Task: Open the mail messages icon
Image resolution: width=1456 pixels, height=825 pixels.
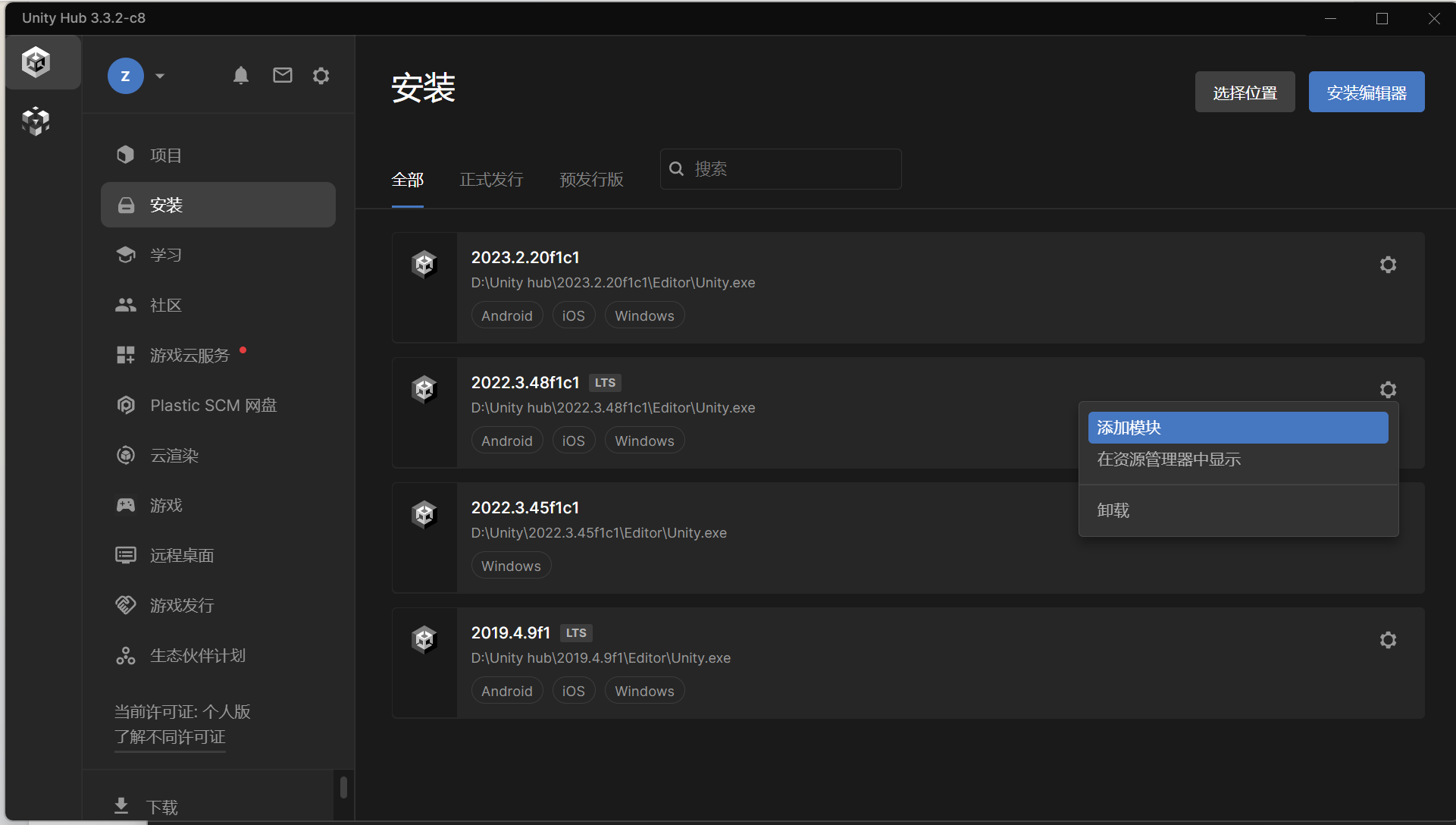Action: (283, 75)
